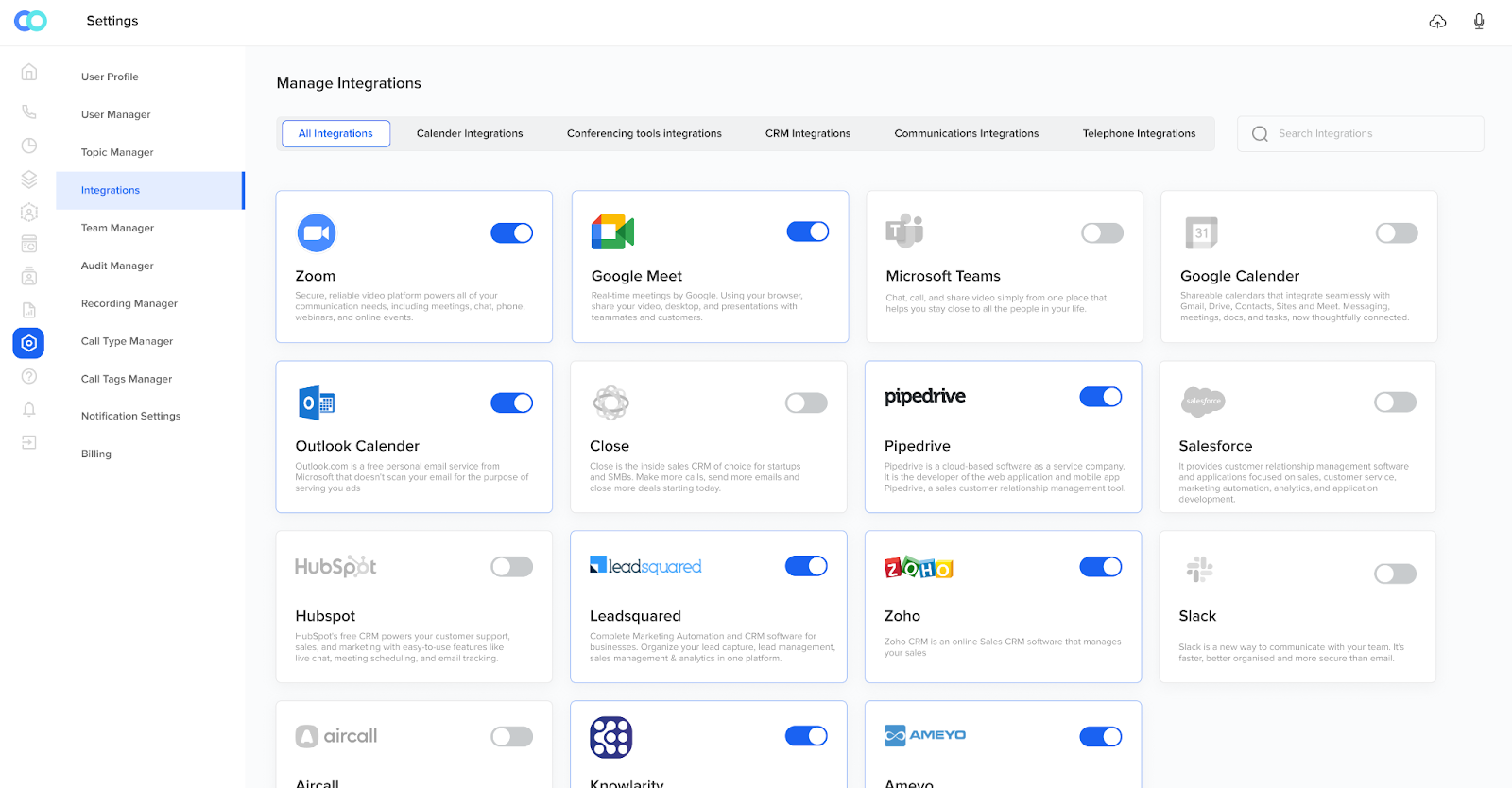The width and height of the screenshot is (1512, 788).
Task: Open the stacked layers sidebar icon
Action: coord(29,179)
